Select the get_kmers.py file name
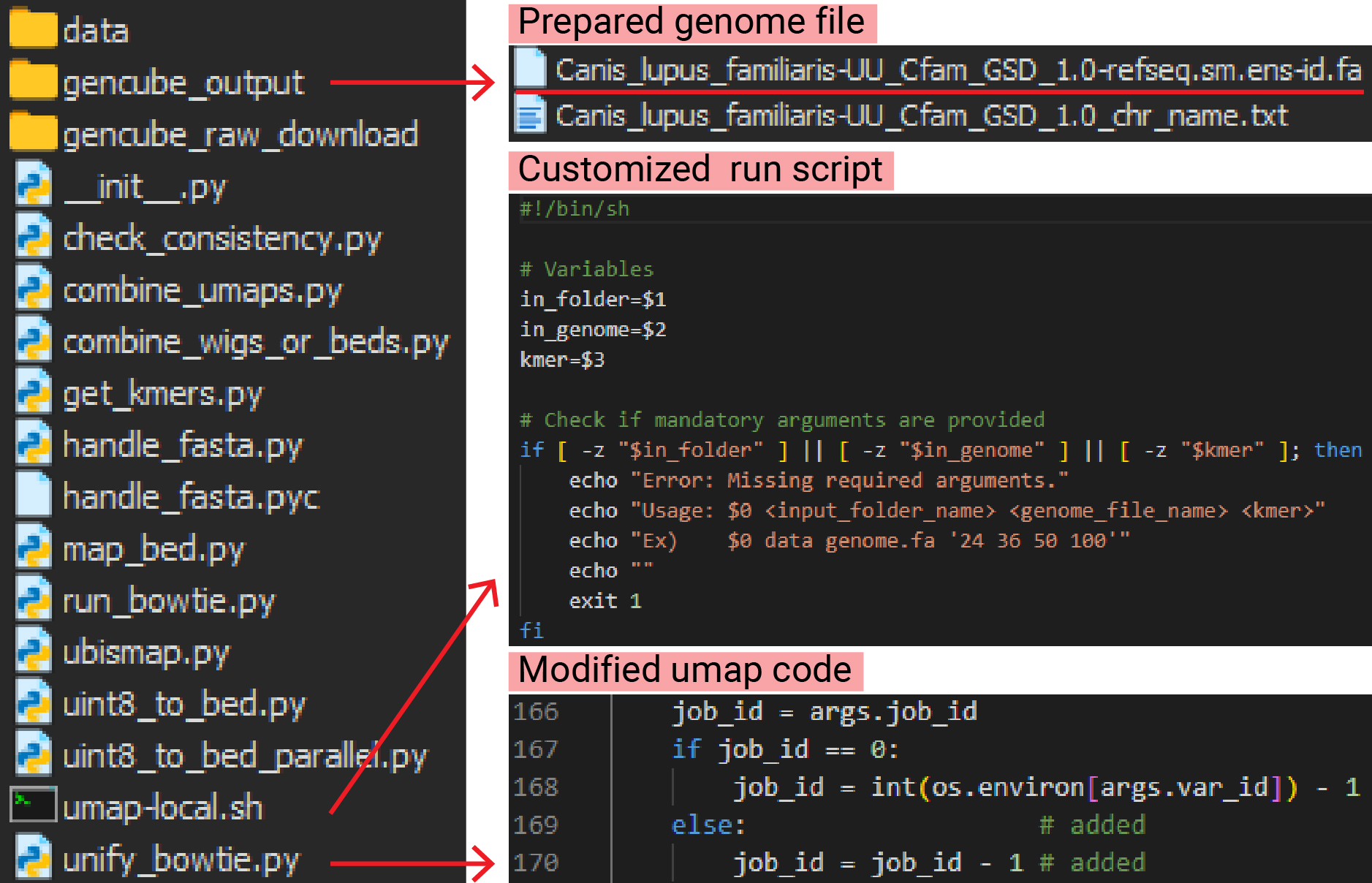This screenshot has height=883, width=1372. click(x=162, y=395)
